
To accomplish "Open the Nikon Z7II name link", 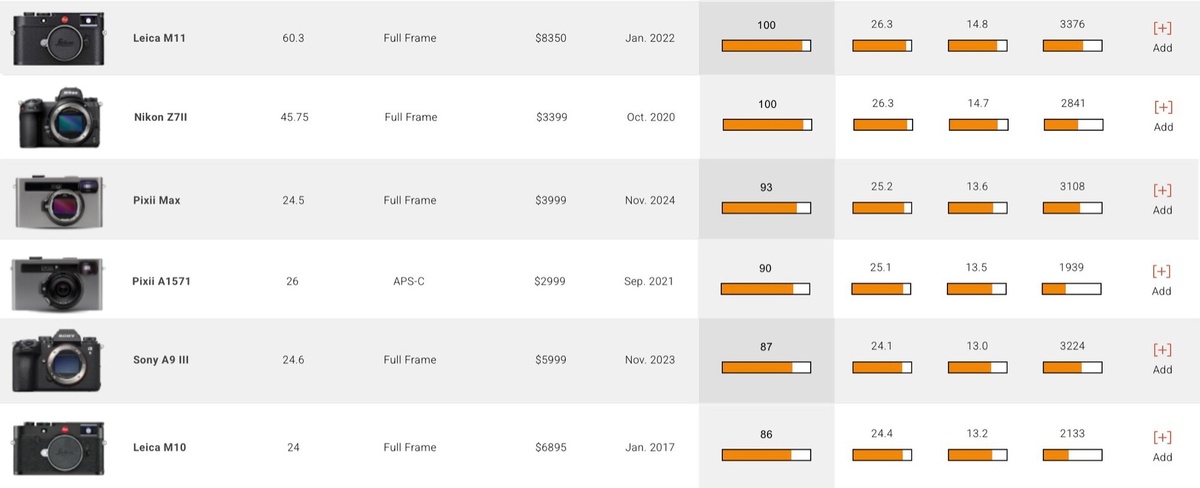I will pyautogui.click(x=160, y=117).
